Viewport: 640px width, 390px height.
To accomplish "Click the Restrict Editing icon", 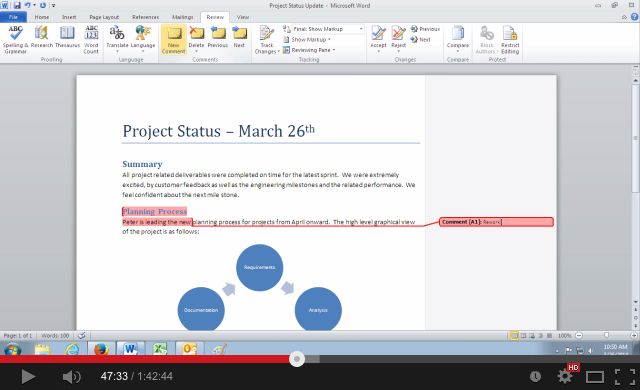I will 510,40.
